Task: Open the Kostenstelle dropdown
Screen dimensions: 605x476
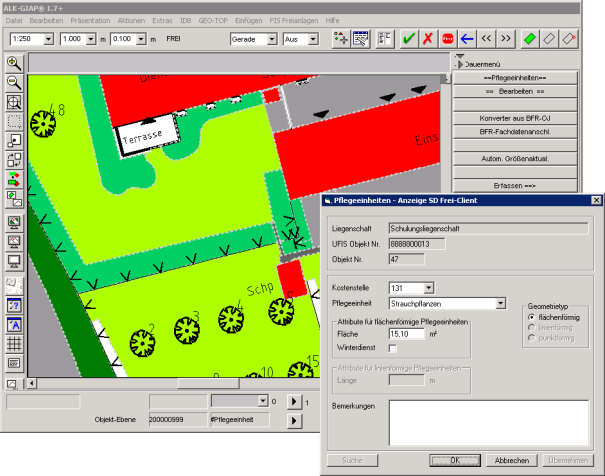Action: 428,288
